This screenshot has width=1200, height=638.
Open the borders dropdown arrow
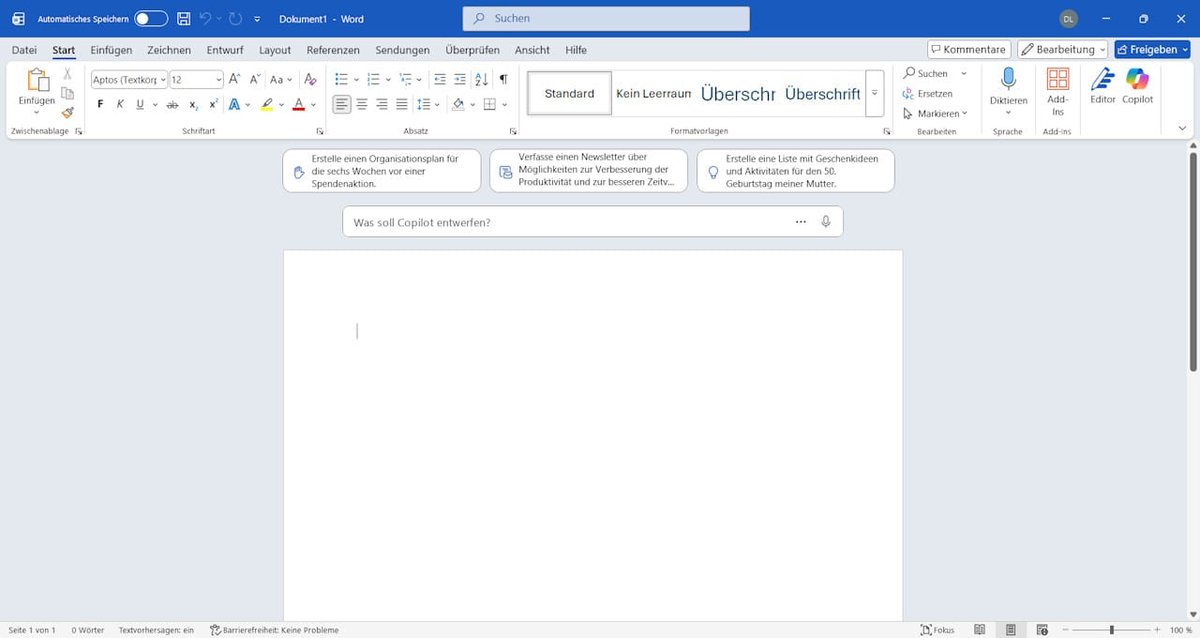pos(507,104)
